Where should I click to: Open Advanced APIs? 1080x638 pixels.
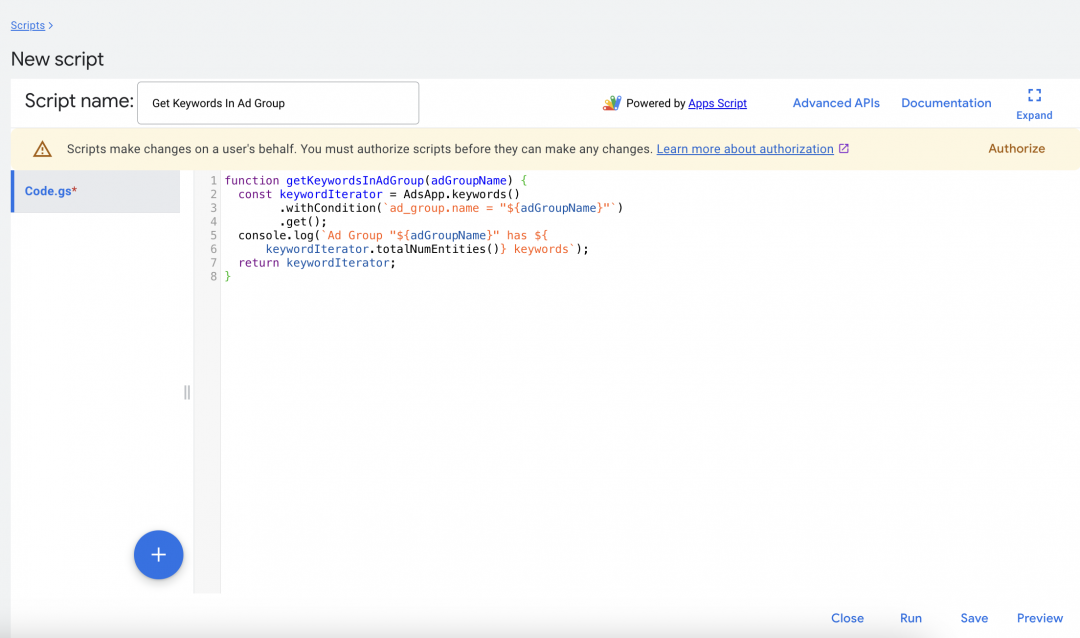tap(835, 103)
